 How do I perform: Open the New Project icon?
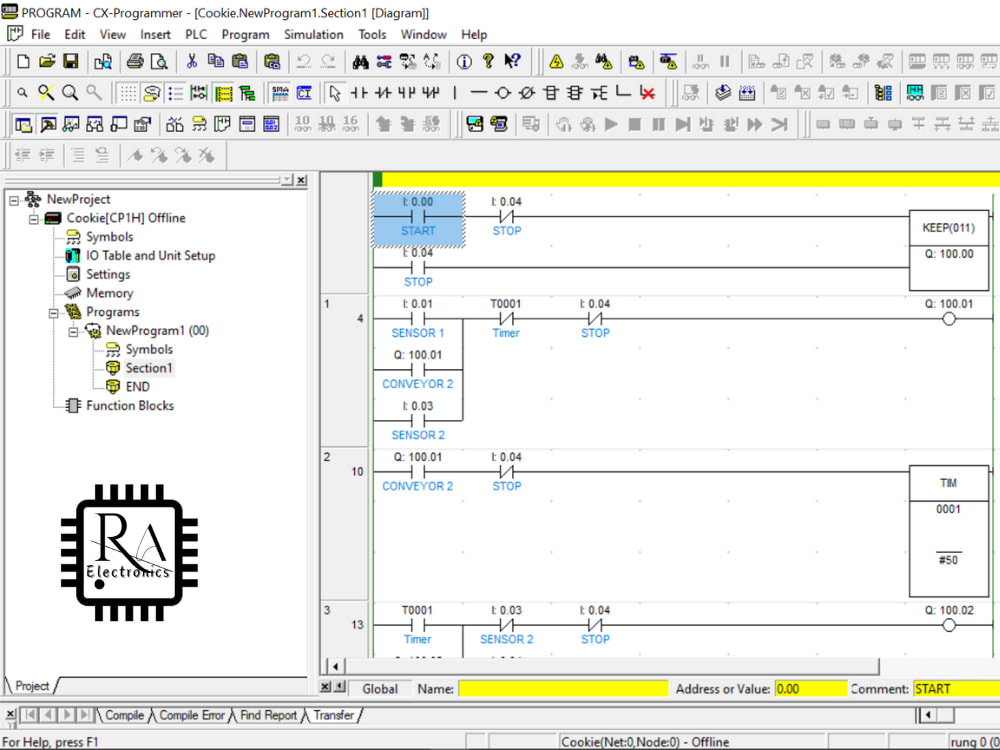click(x=22, y=61)
